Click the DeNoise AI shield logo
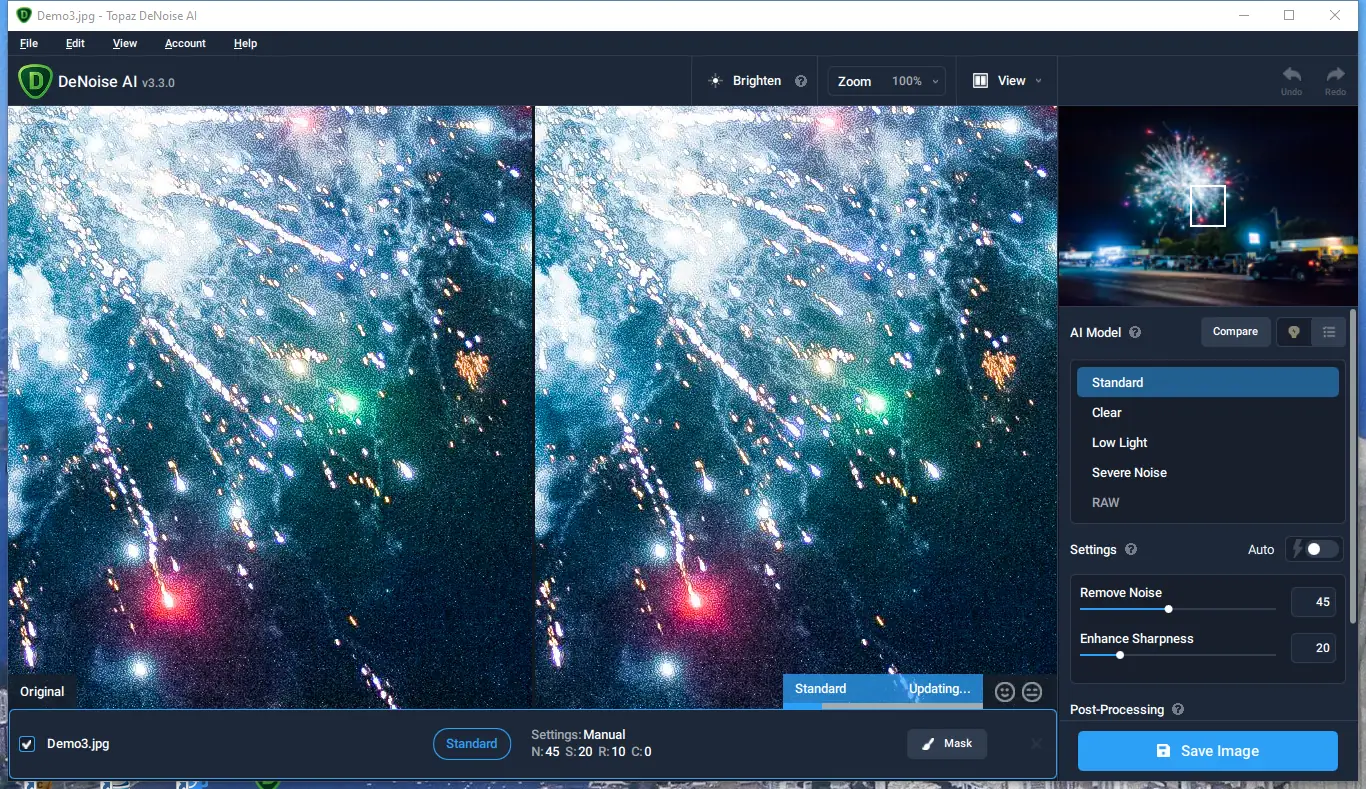1366x789 pixels. pyautogui.click(x=35, y=81)
